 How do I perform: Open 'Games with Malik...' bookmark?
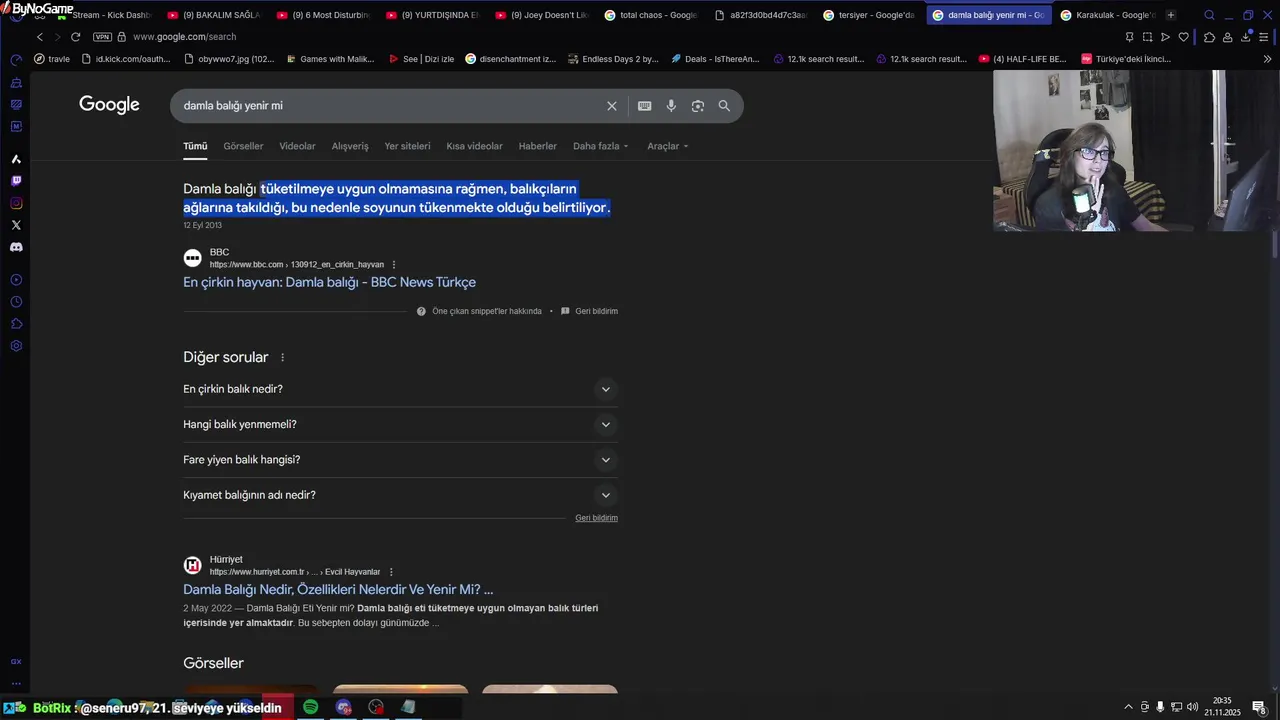coord(329,59)
